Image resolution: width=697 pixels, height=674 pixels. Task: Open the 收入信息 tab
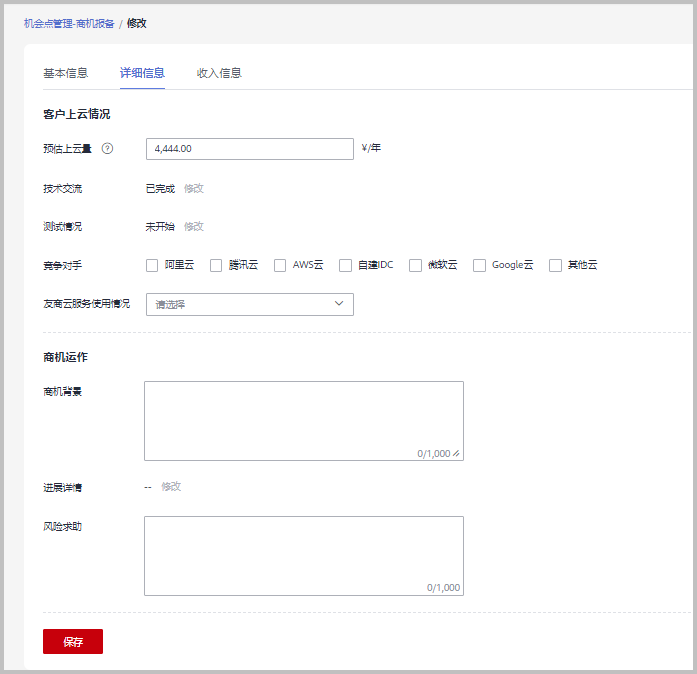tap(219, 73)
